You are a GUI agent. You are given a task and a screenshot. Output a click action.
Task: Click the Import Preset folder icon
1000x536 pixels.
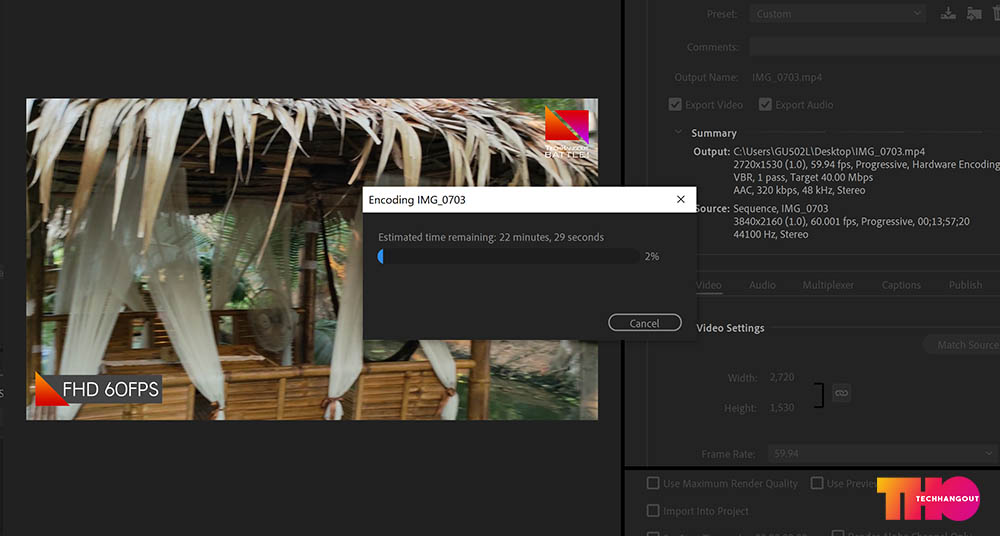pyautogui.click(x=973, y=13)
